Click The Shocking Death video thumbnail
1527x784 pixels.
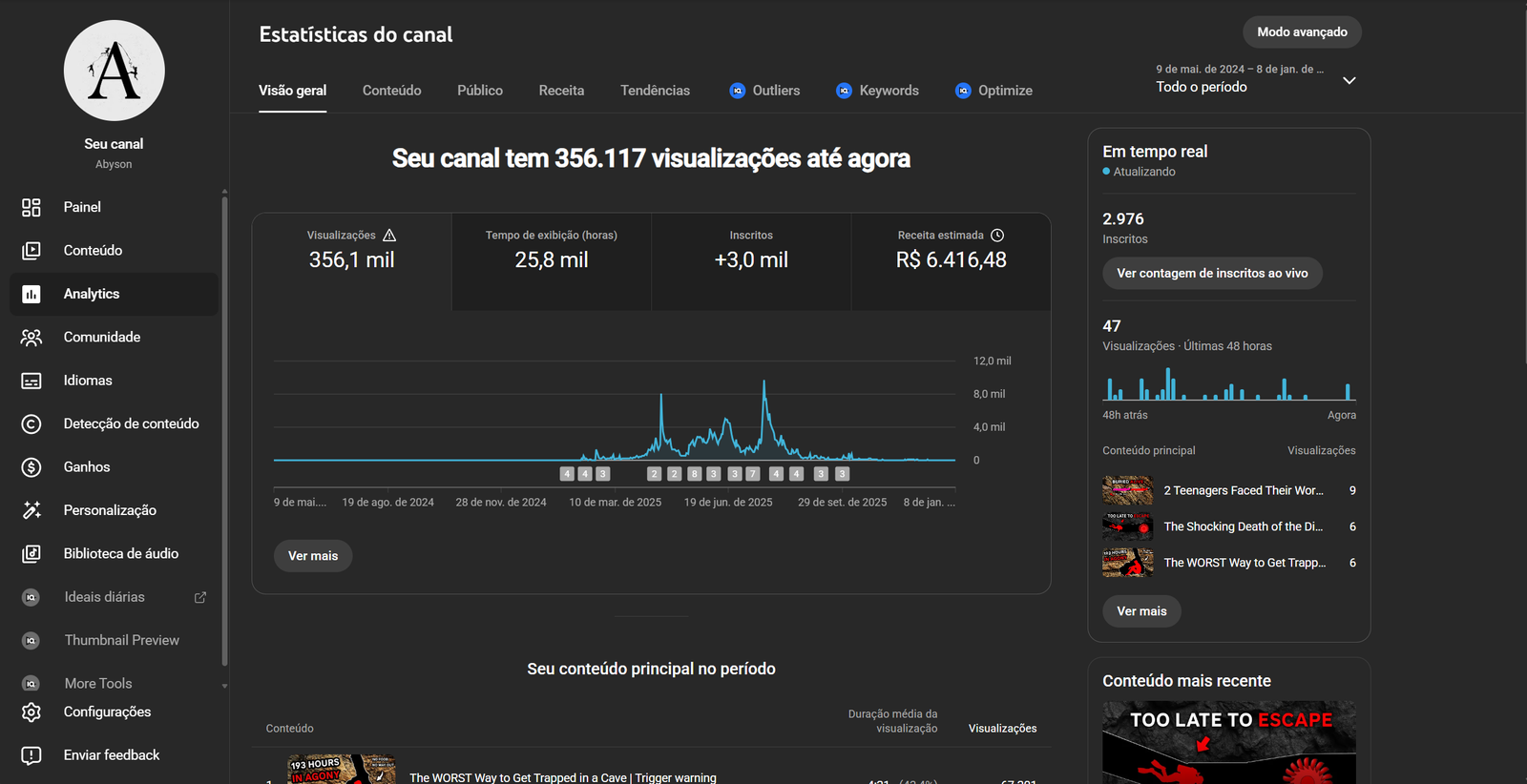pos(1128,526)
